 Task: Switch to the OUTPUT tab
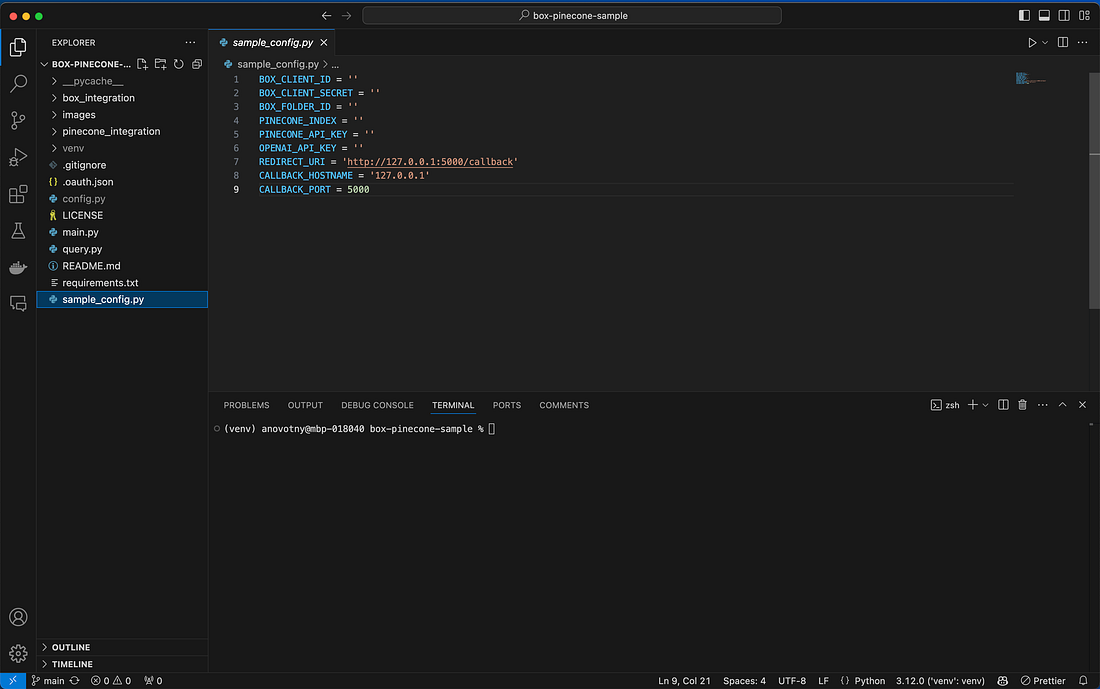pos(305,405)
